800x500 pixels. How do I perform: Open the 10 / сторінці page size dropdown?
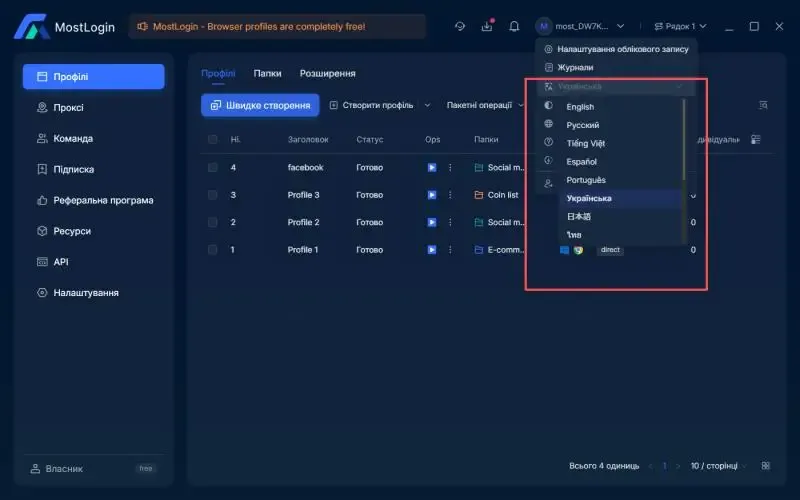[717, 466]
